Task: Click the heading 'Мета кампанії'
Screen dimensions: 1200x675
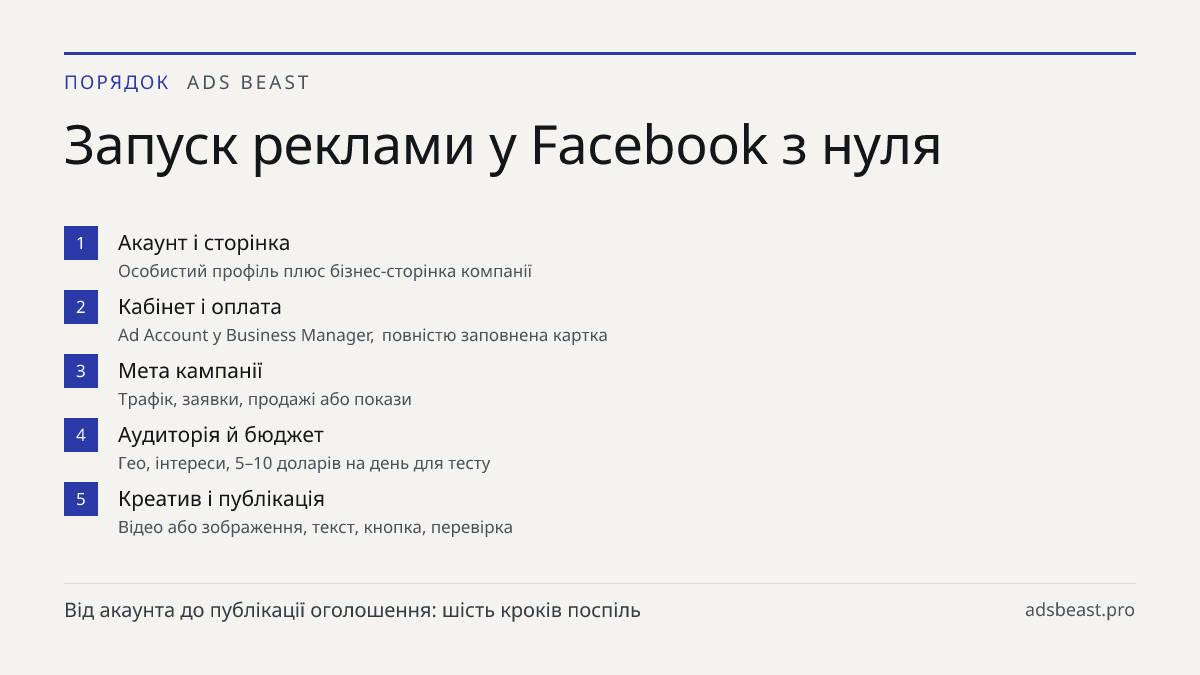Action: 190,371
